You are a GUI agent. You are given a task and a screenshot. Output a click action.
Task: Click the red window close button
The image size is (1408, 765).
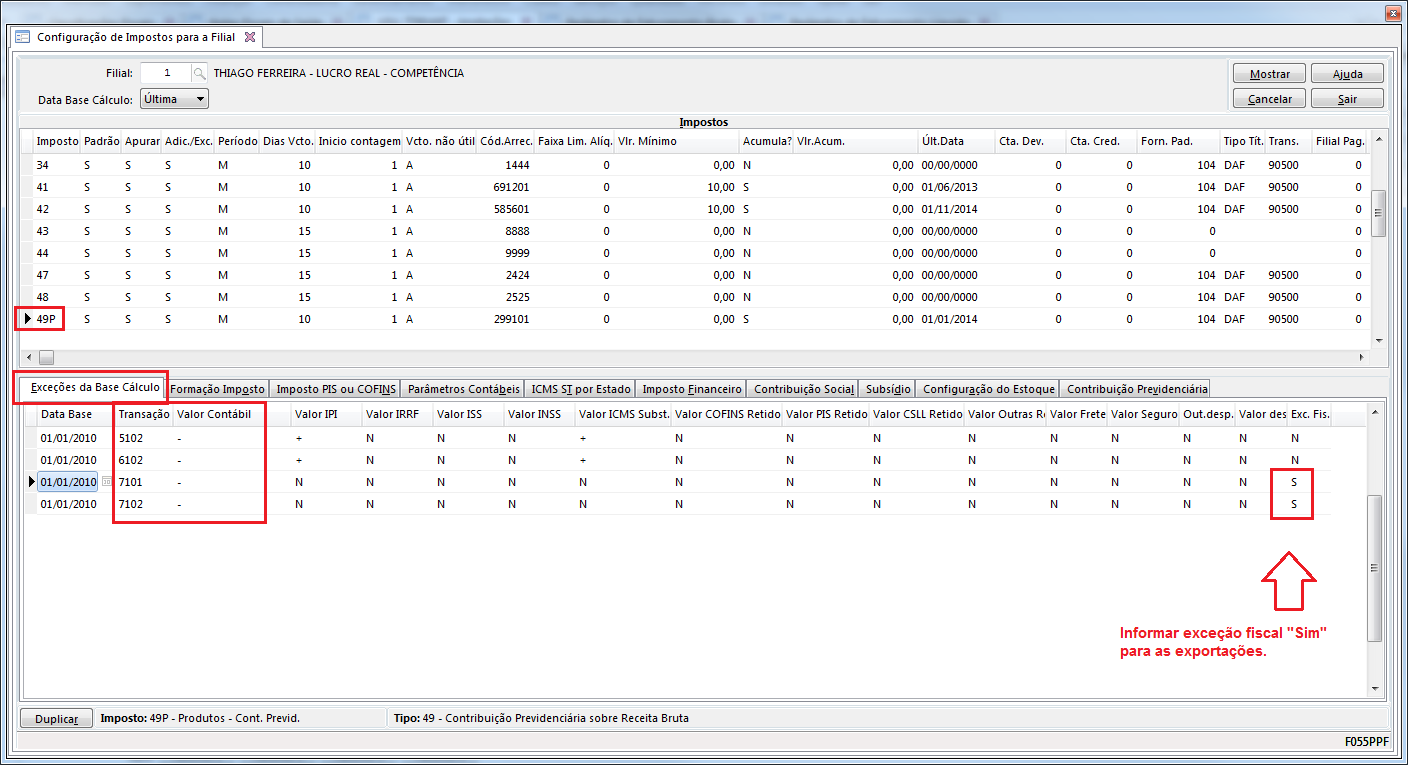(x=1392, y=13)
